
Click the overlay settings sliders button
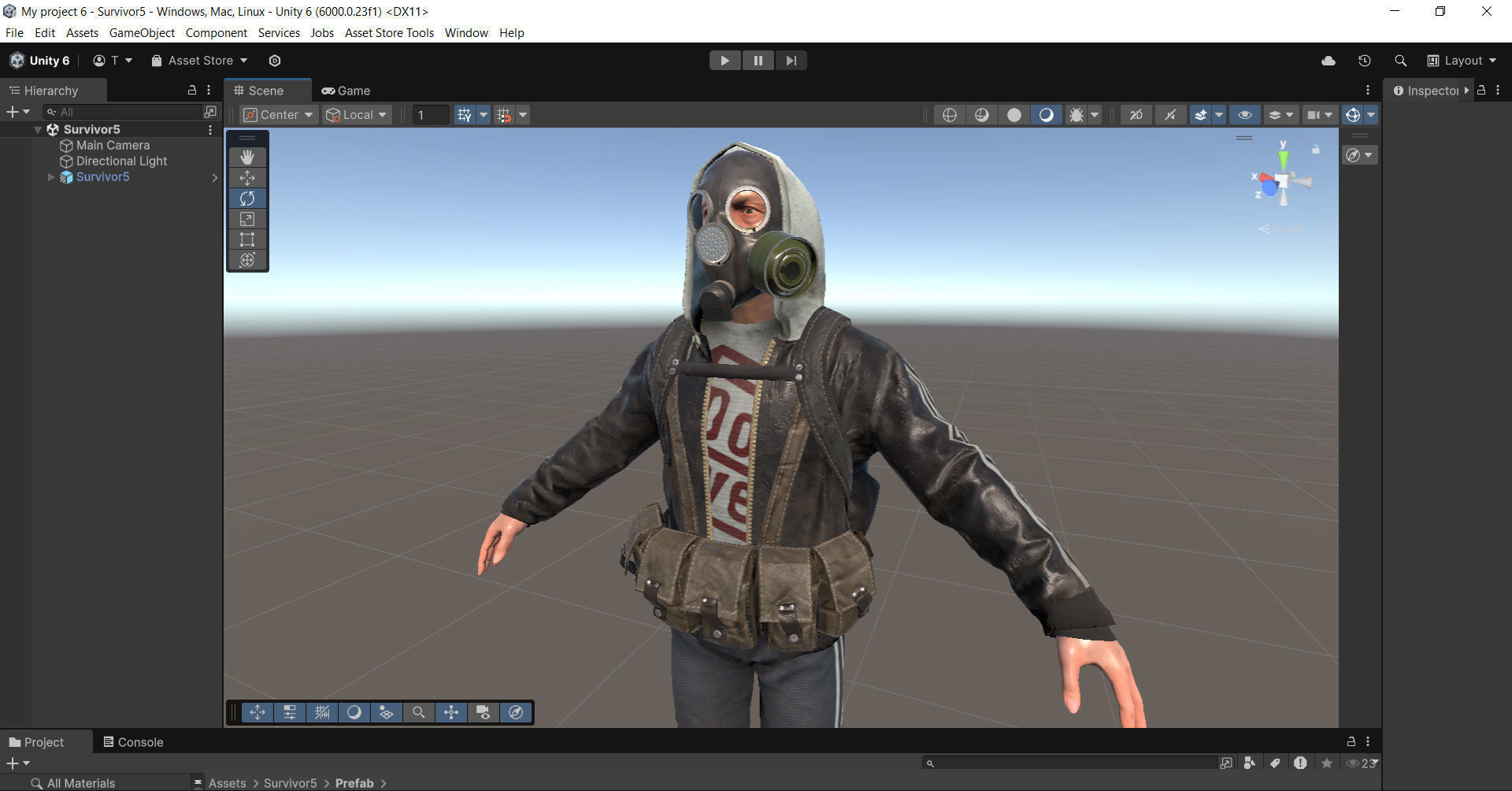290,712
